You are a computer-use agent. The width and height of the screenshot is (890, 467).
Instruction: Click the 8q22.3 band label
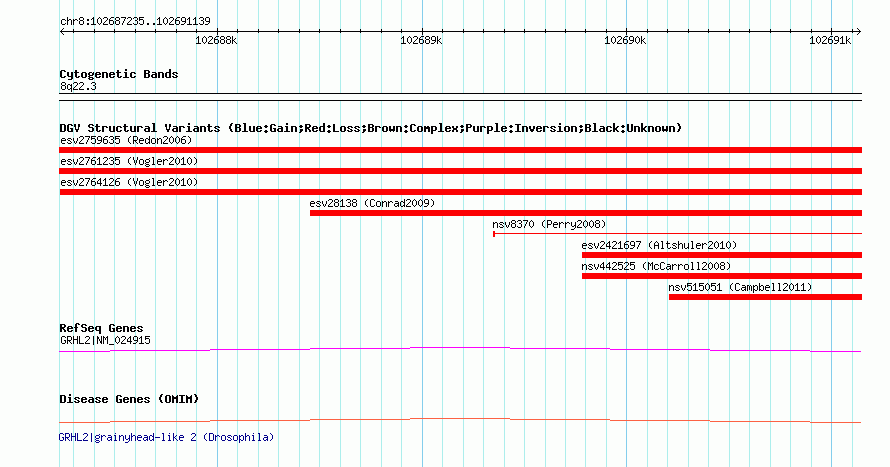78,86
